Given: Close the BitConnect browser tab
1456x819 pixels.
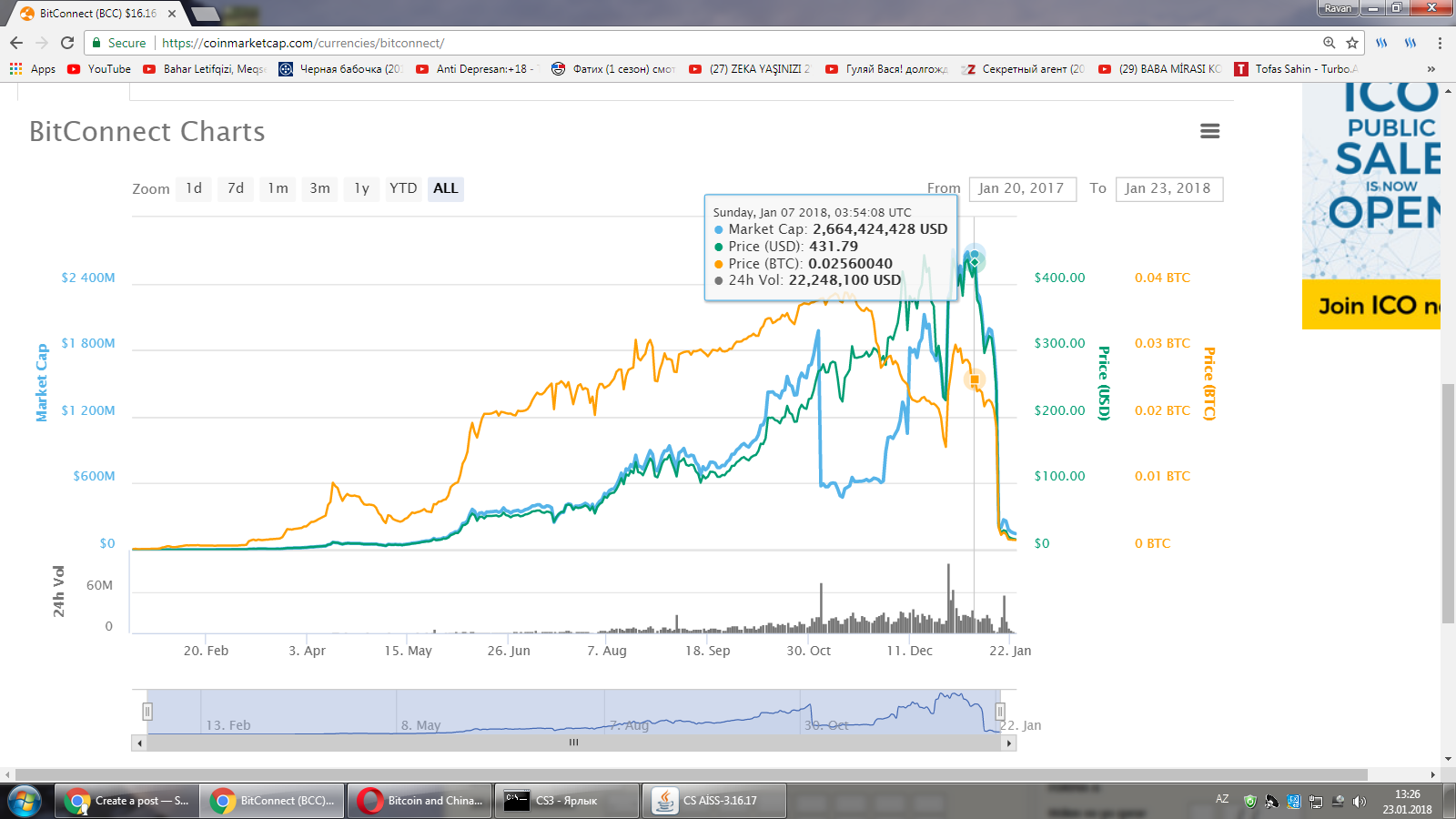Looking at the screenshot, I should point(172,14).
